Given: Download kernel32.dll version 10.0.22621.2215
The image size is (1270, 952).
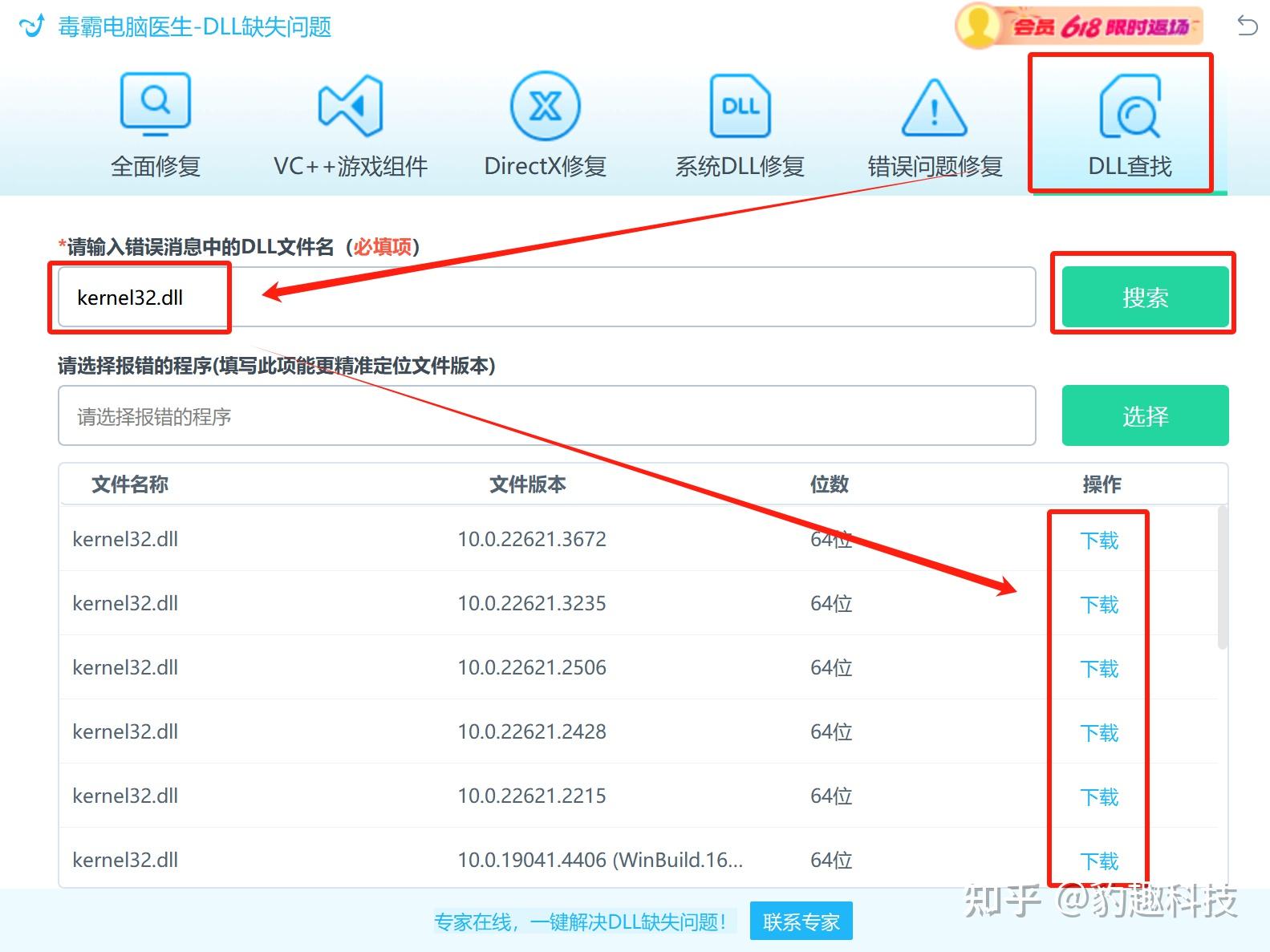Looking at the screenshot, I should pos(1099,797).
